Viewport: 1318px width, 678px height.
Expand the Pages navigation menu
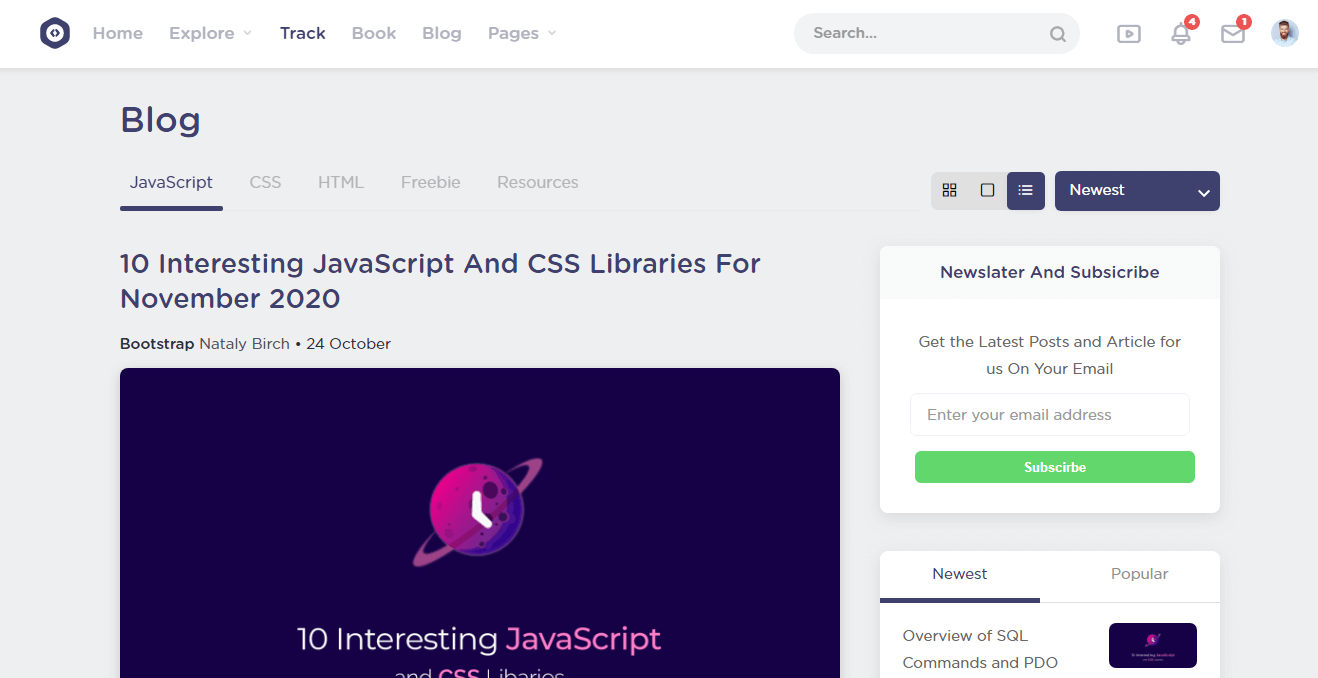(x=521, y=33)
